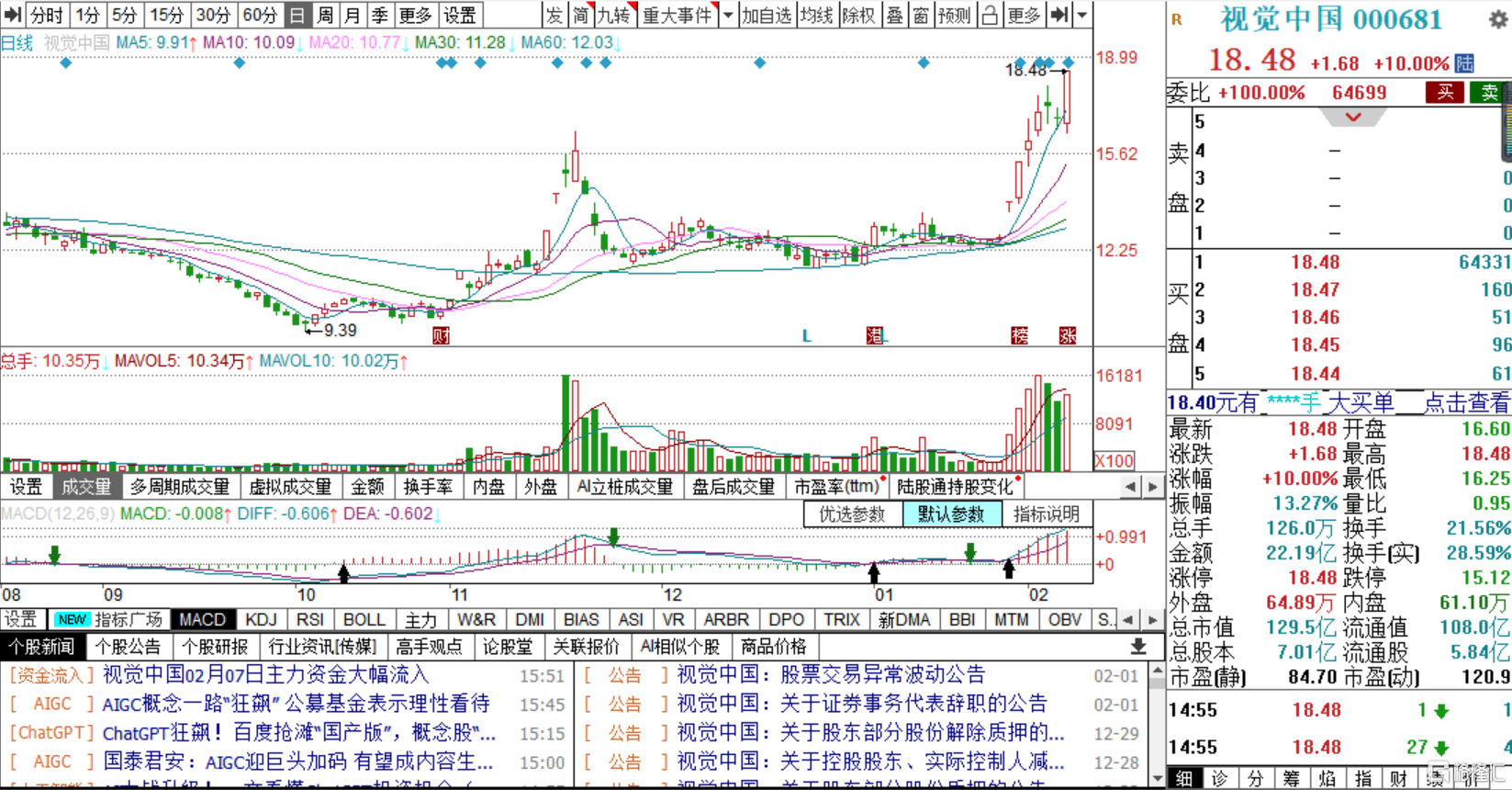Click the top toolbar 设置 button
Screen dimensions: 1512x790
460,15
